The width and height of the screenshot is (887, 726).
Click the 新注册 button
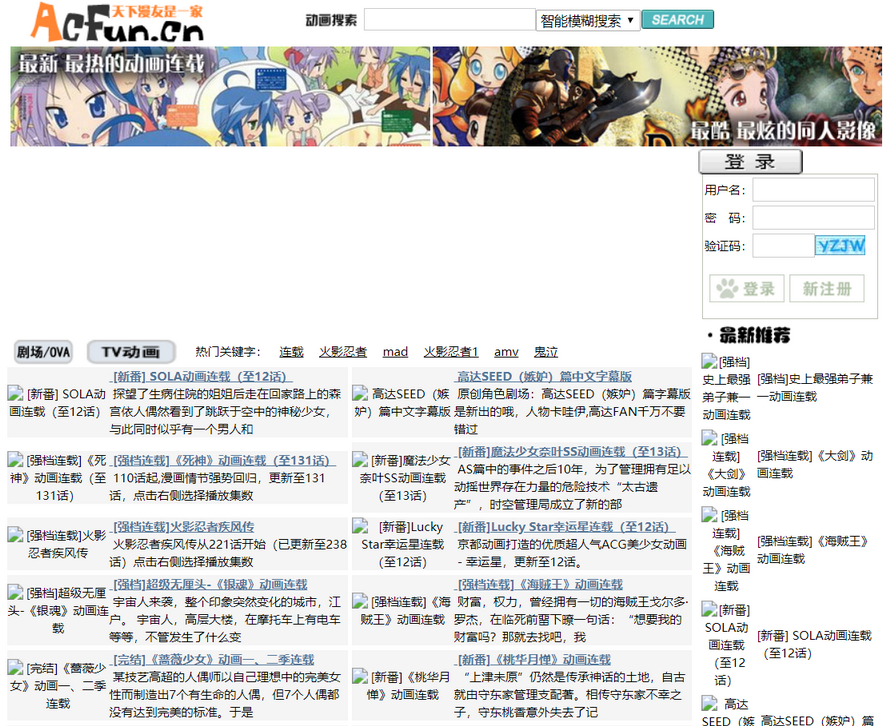pyautogui.click(x=827, y=289)
